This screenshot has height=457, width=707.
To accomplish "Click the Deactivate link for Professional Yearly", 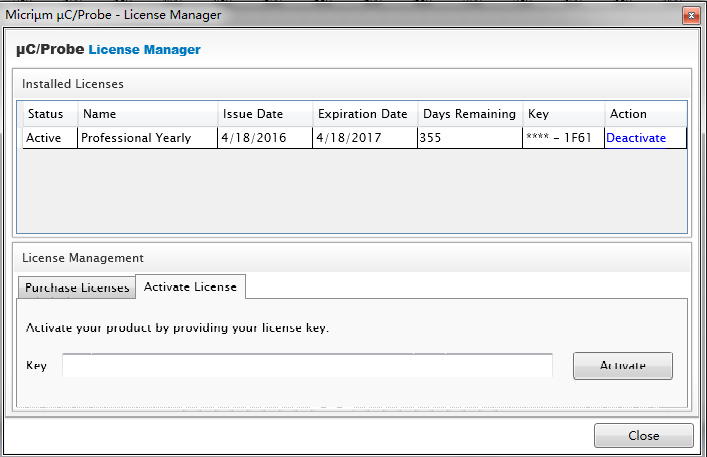I will pos(636,138).
